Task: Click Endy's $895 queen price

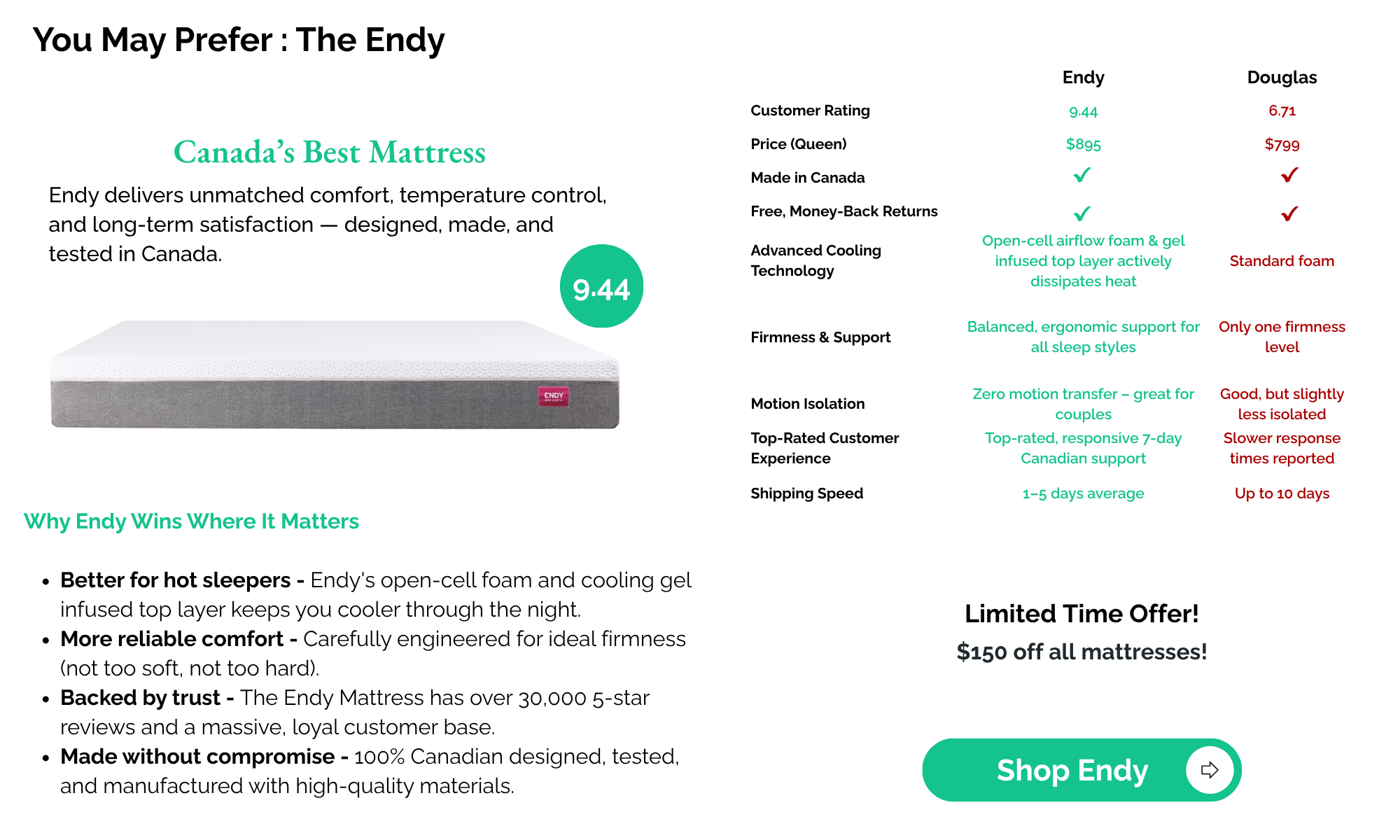Action: pos(1083,144)
